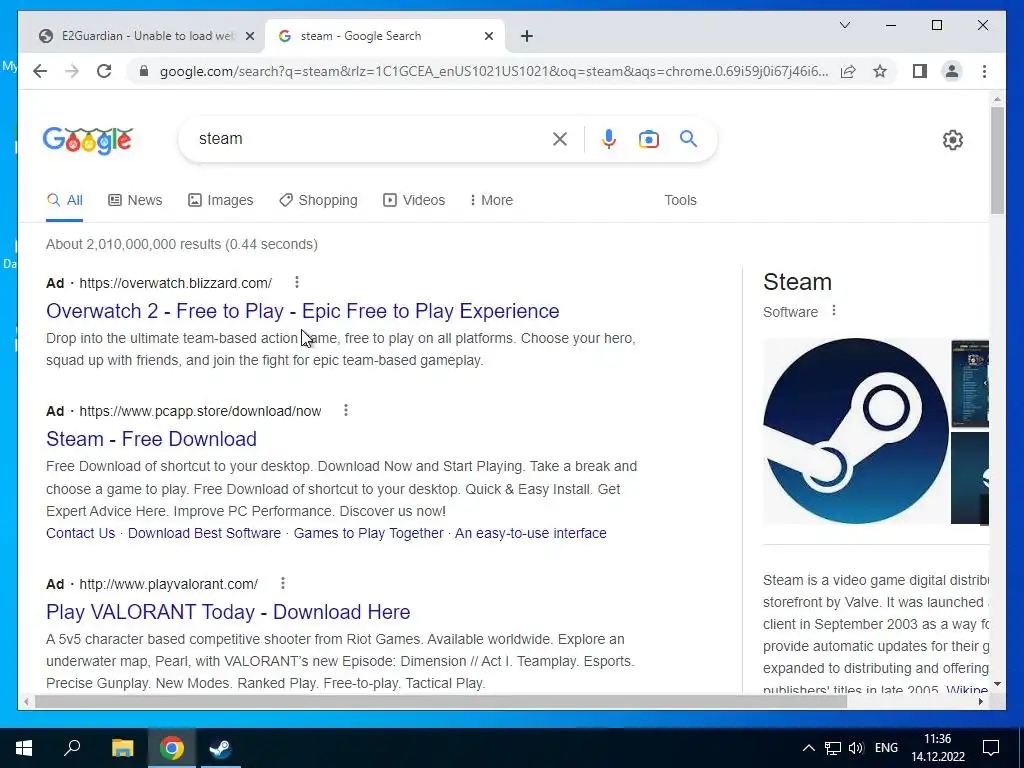Screen dimensions: 1024x768
Task: Select the All results tab
Action: point(65,200)
